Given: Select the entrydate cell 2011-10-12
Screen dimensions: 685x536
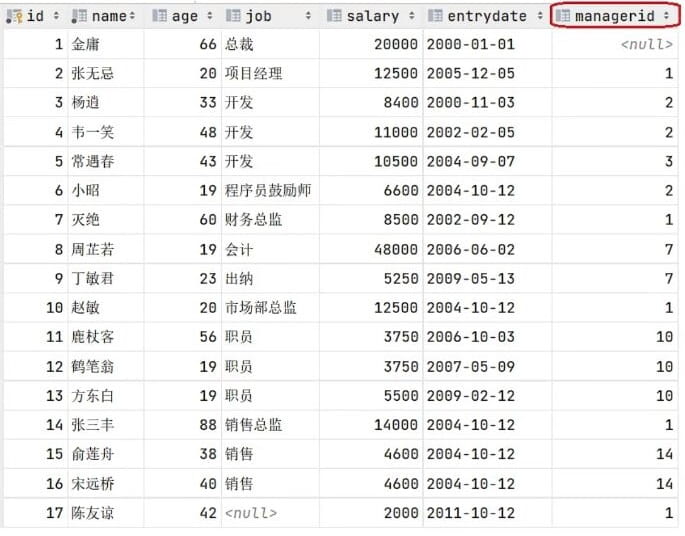Looking at the screenshot, I should pos(471,513).
